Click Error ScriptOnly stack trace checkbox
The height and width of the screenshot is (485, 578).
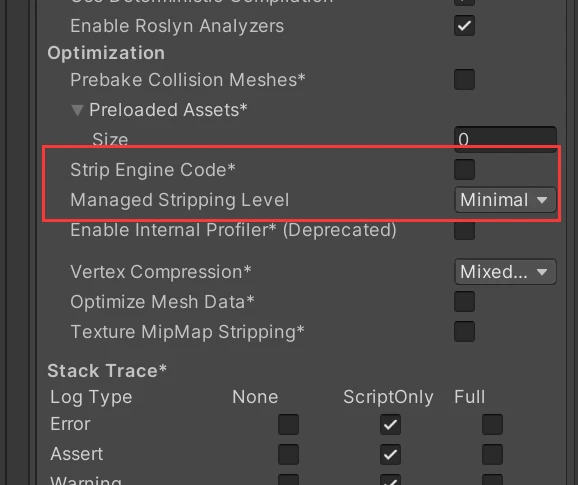[x=390, y=424]
